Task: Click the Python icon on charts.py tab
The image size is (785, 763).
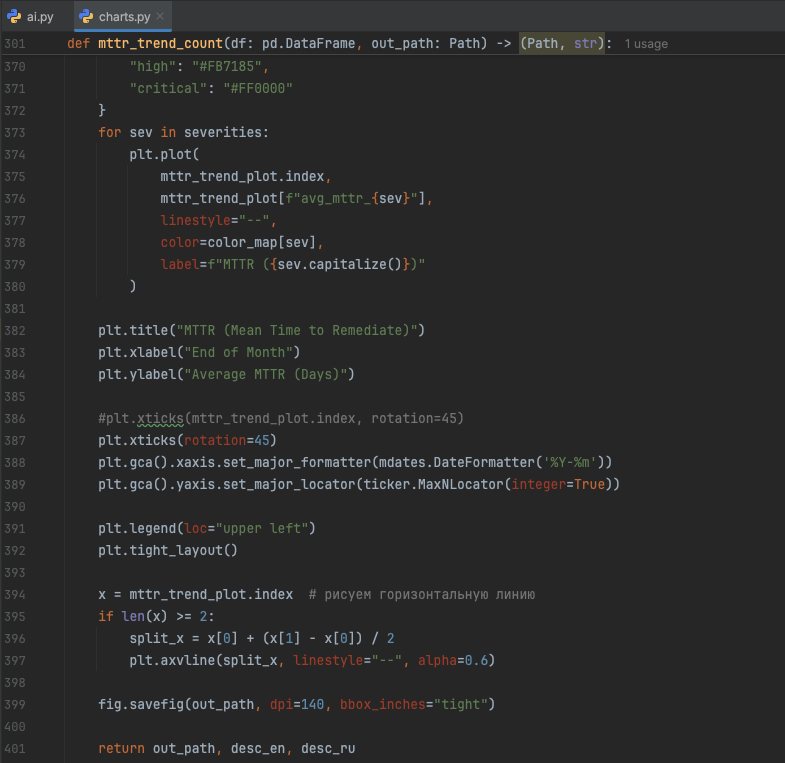Action: (x=87, y=17)
